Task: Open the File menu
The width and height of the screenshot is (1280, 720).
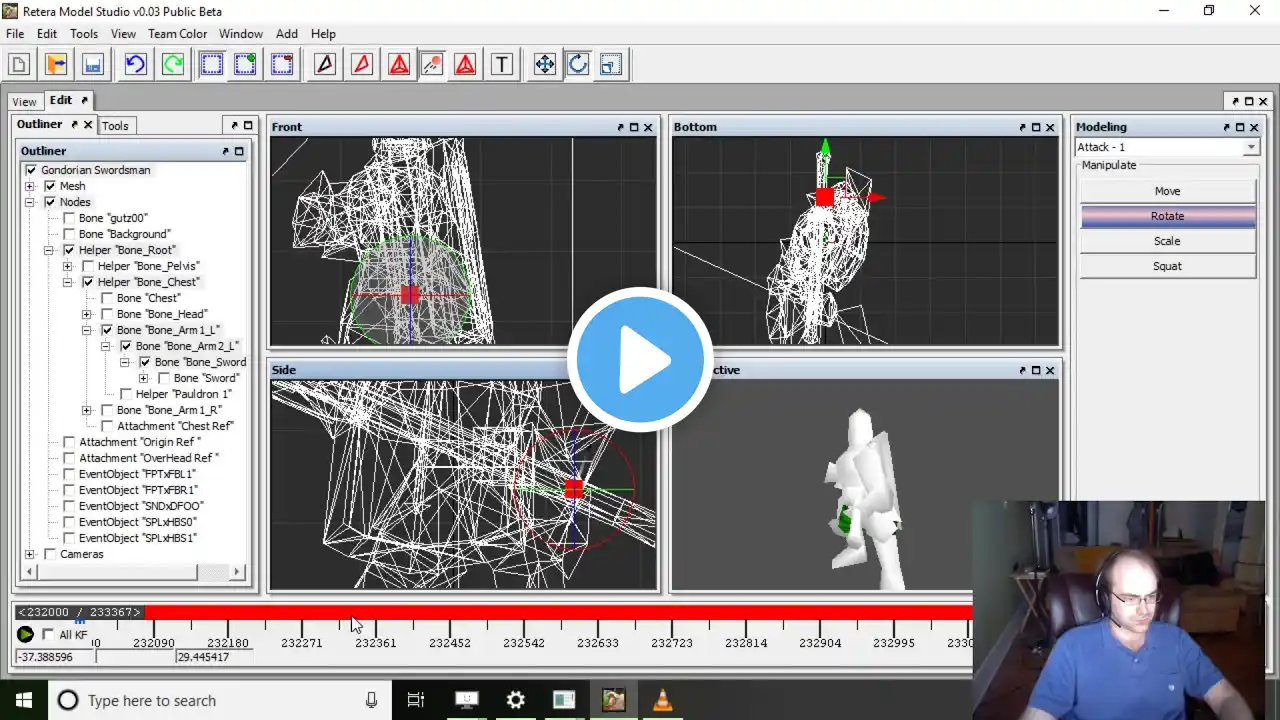Action: click(15, 34)
